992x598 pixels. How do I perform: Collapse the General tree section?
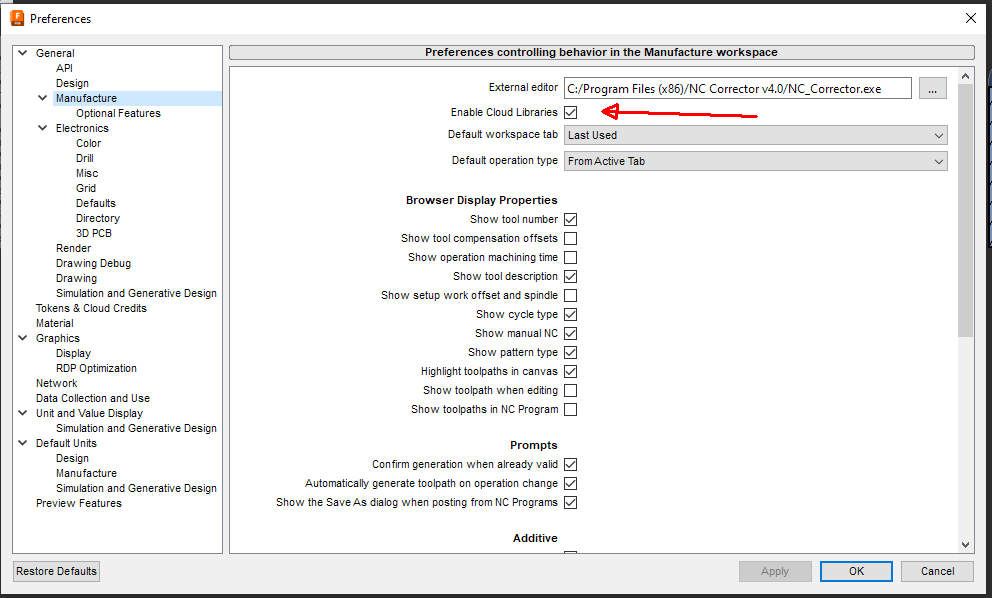22,52
